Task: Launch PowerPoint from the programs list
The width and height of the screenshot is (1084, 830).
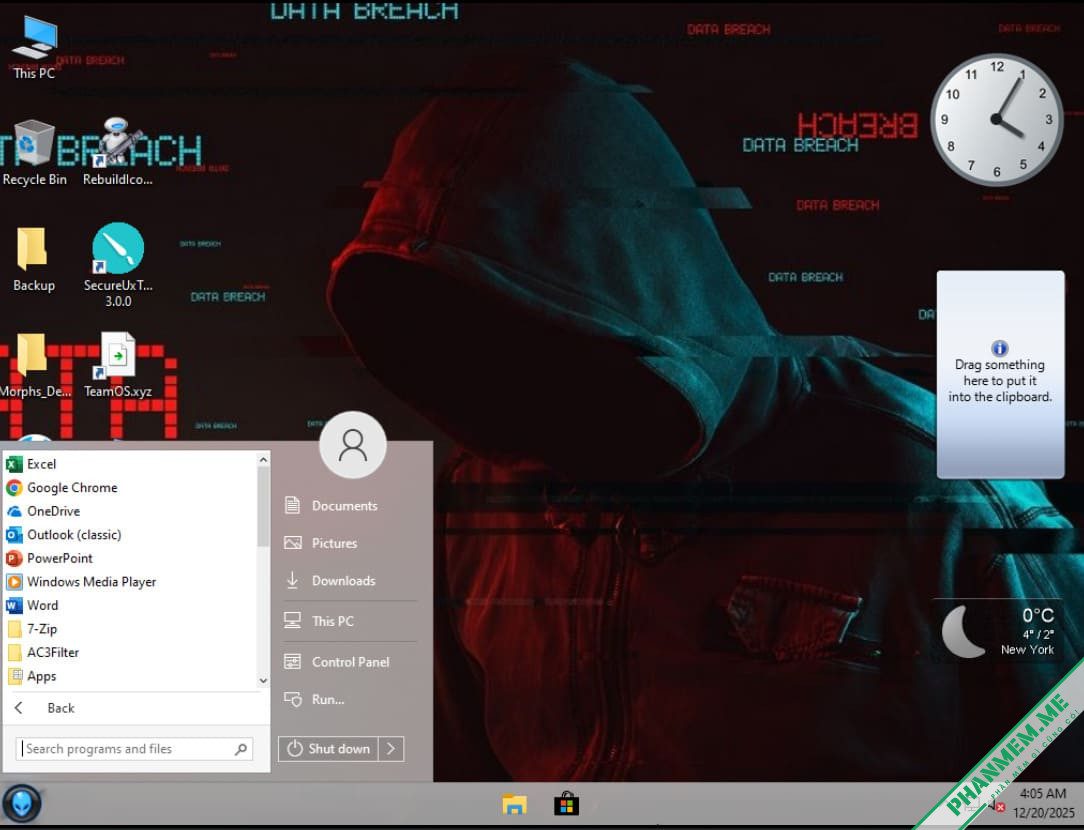Action: (x=129, y=558)
